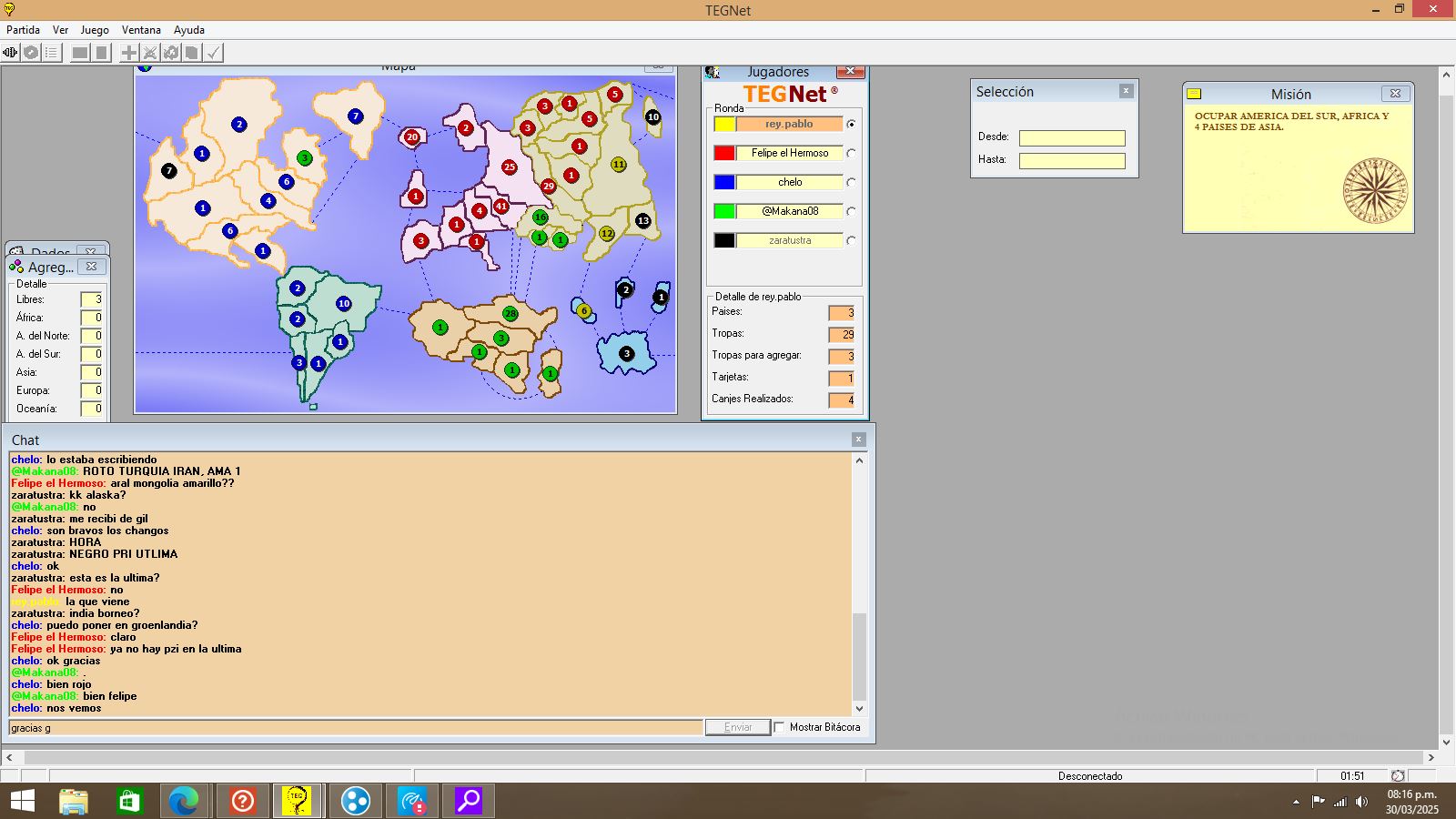This screenshot has width=1456, height=819.
Task: Open File Explorer from the taskbar
Action: pos(74,801)
